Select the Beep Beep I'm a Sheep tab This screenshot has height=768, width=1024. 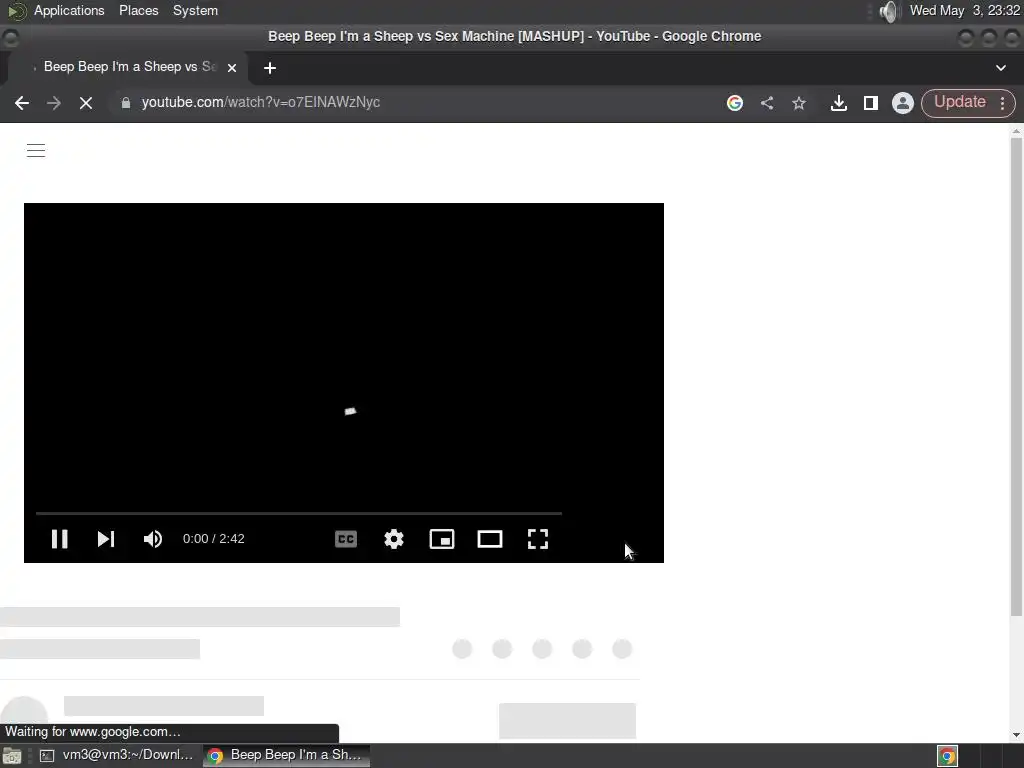coord(129,67)
